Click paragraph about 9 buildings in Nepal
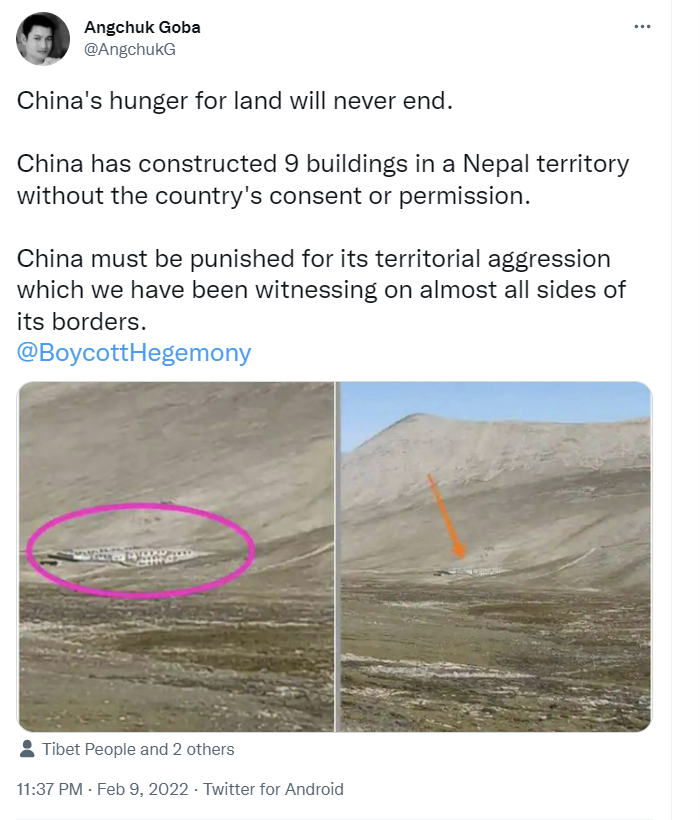 [x=323, y=179]
